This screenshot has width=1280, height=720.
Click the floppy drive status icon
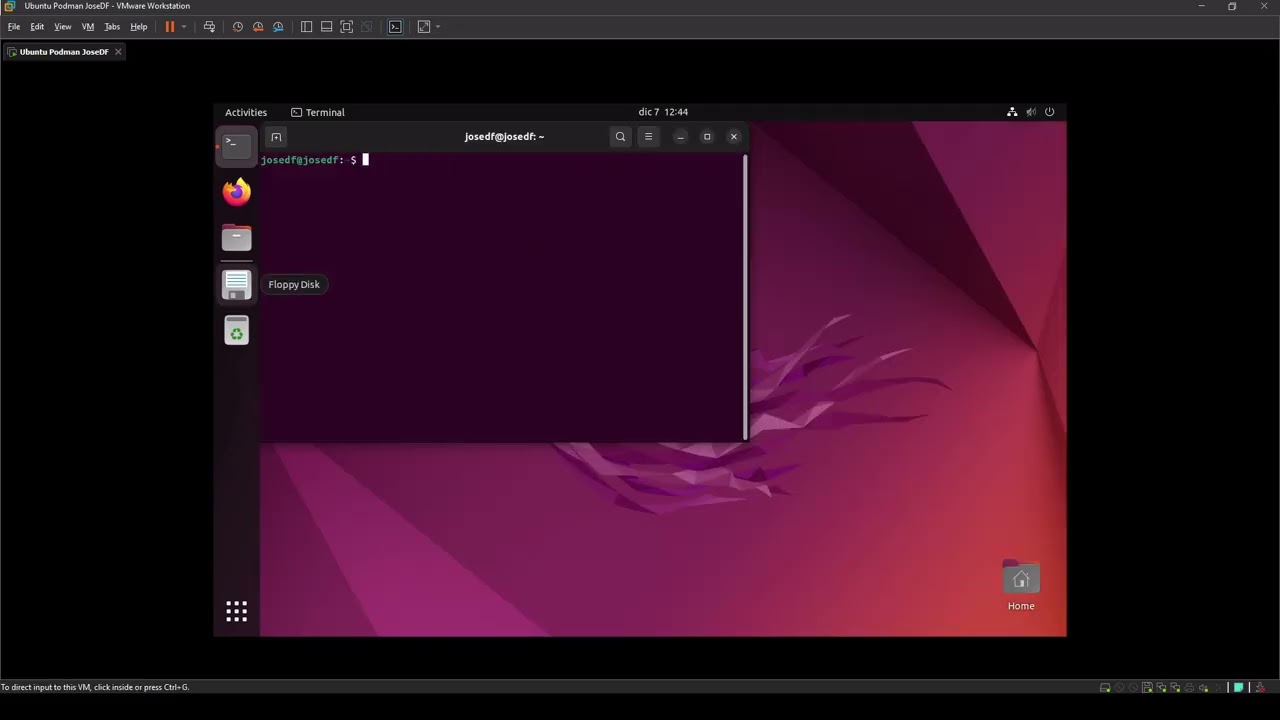click(1148, 688)
